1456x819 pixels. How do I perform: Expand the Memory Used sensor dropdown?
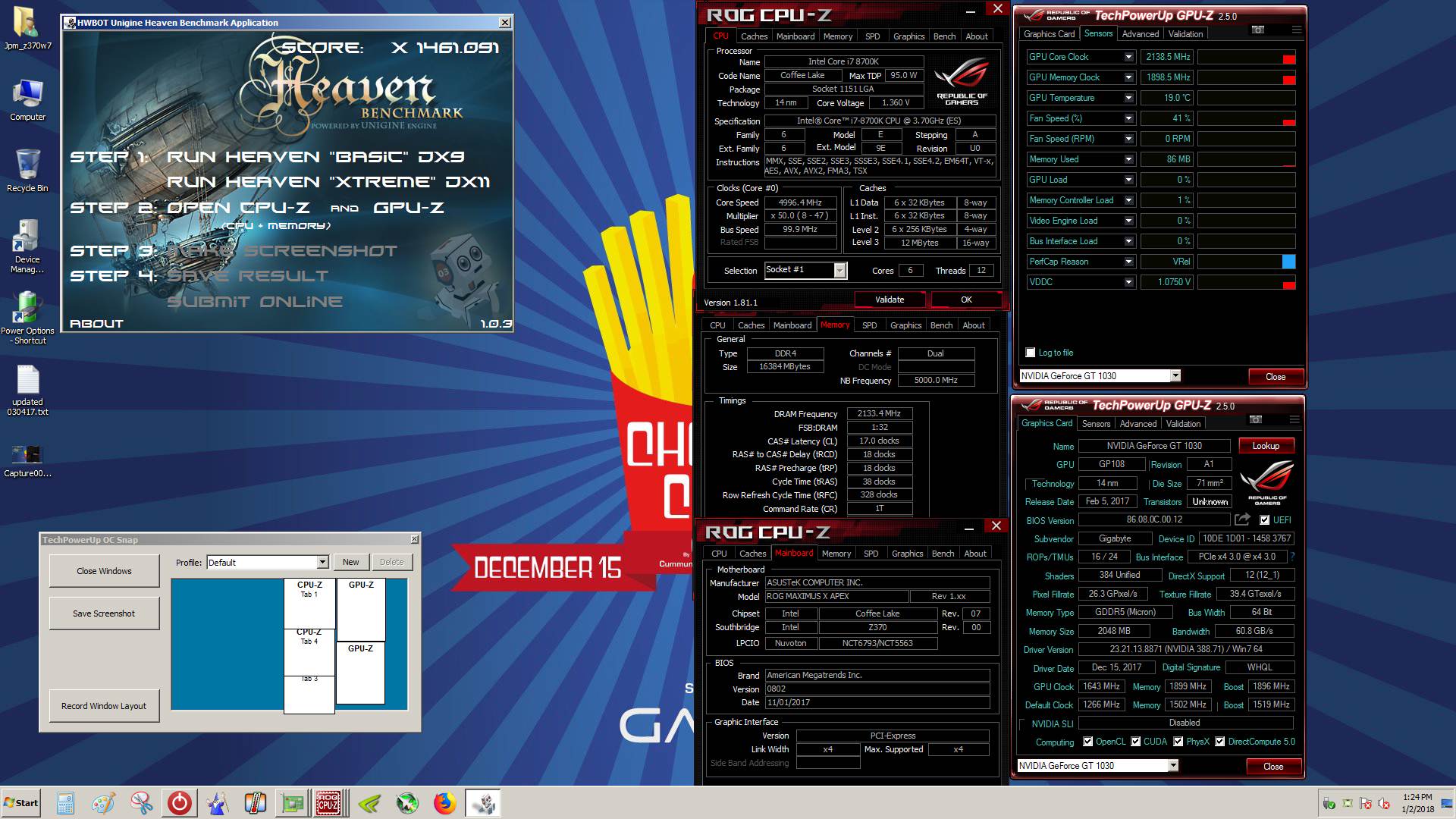click(1128, 159)
